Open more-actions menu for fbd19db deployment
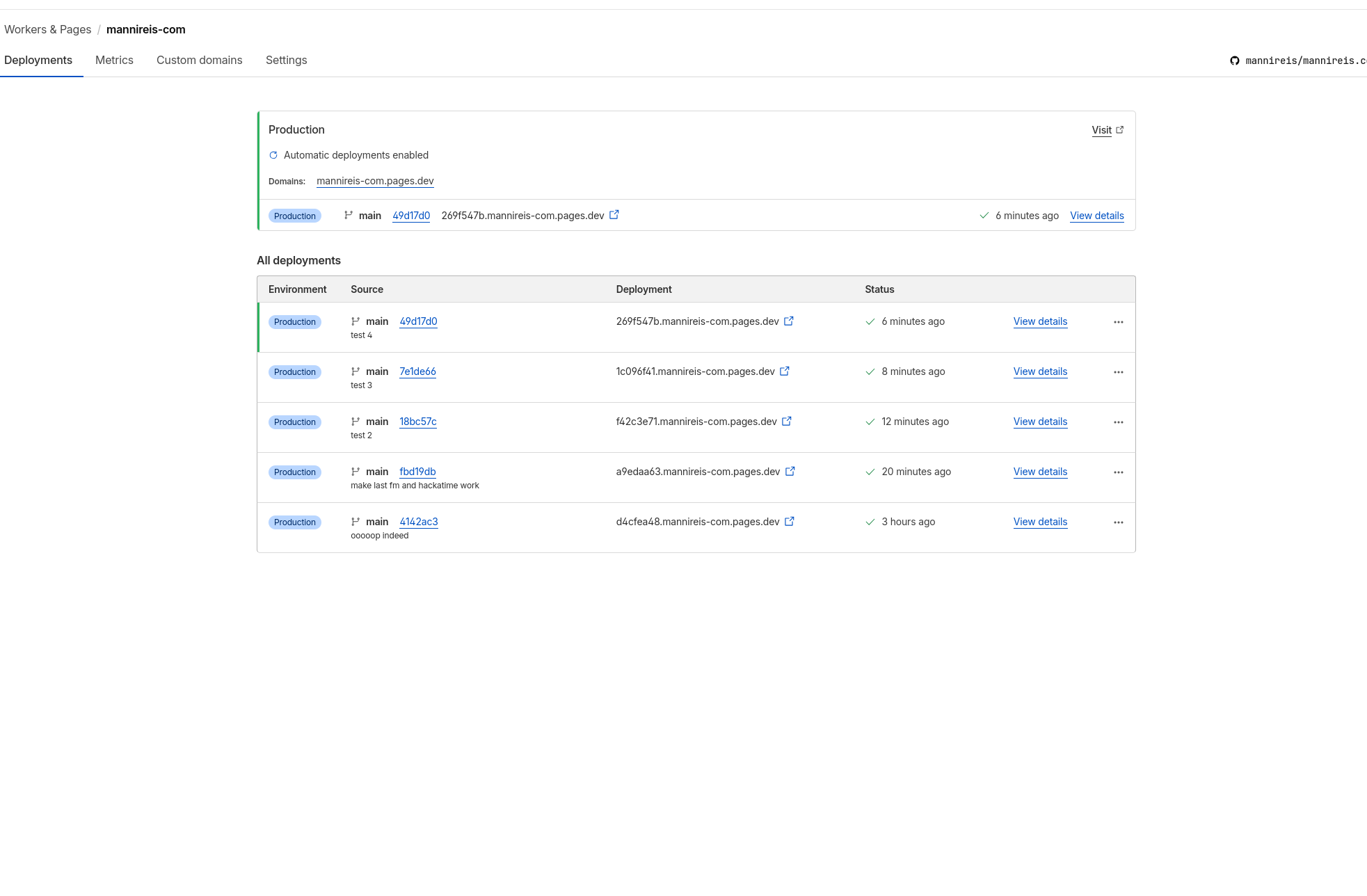This screenshot has width=1367, height=896. click(x=1118, y=472)
